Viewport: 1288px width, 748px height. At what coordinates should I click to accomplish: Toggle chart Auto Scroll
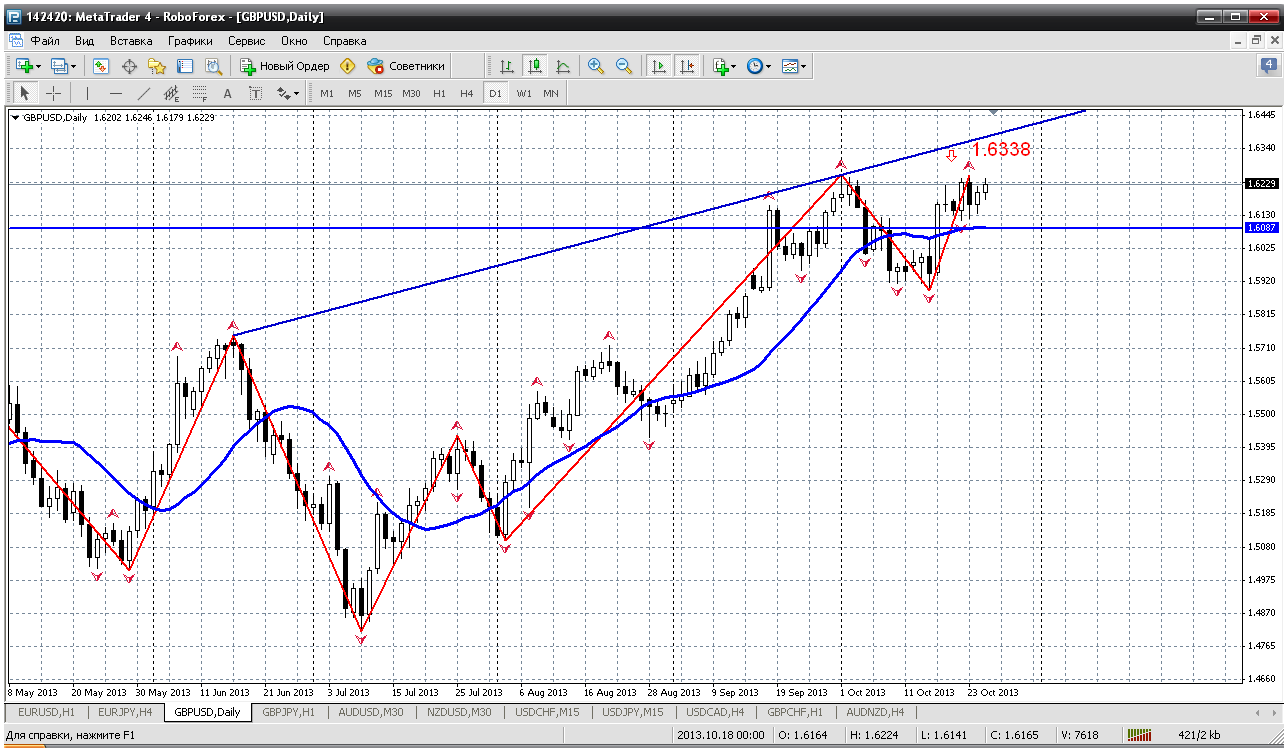[659, 66]
